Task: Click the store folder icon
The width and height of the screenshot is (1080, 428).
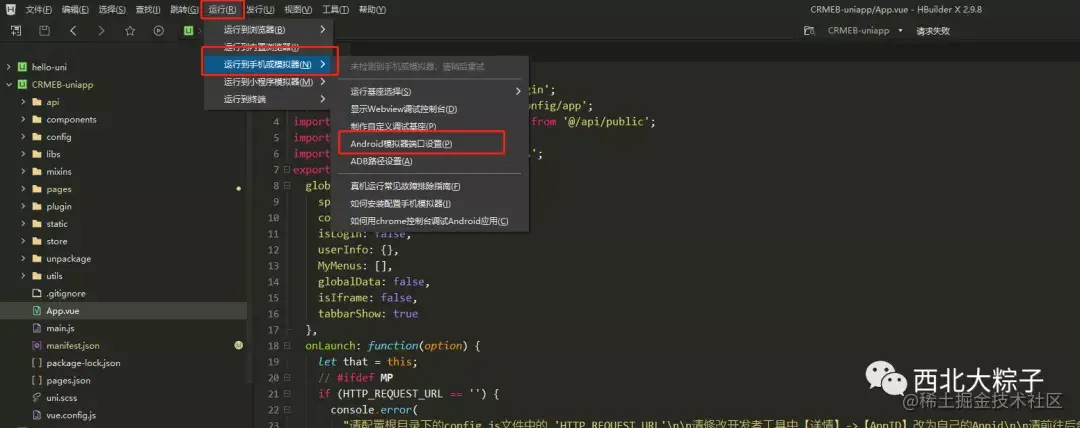Action: pos(37,241)
